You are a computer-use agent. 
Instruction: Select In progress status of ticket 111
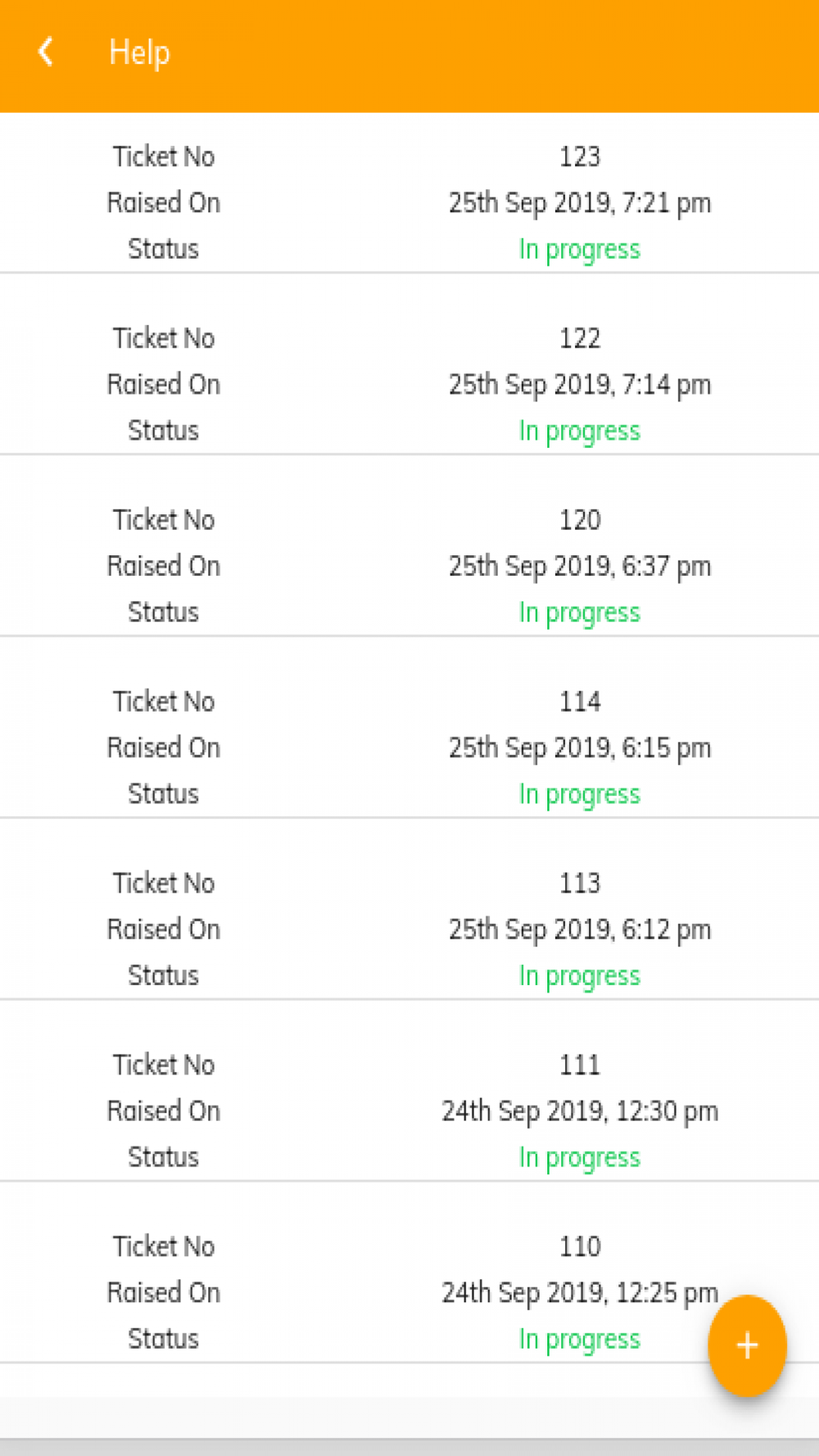579,1159
